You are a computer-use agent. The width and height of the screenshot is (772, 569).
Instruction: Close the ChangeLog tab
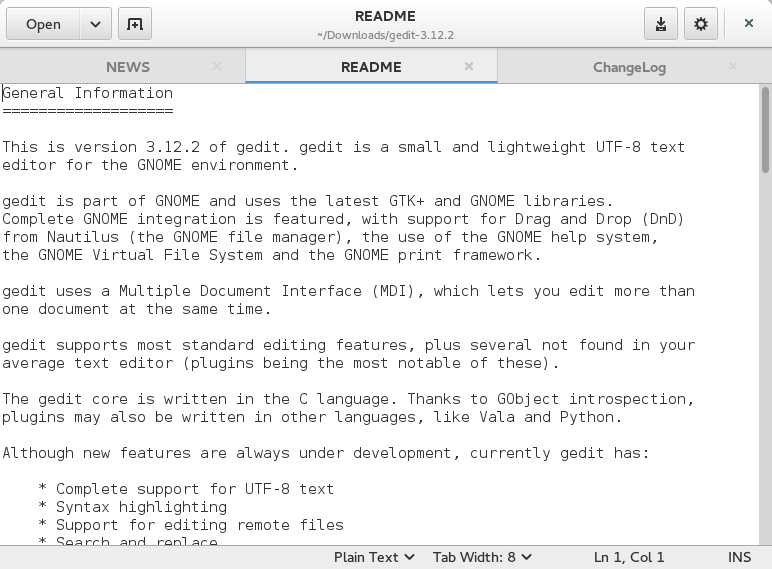[733, 66]
